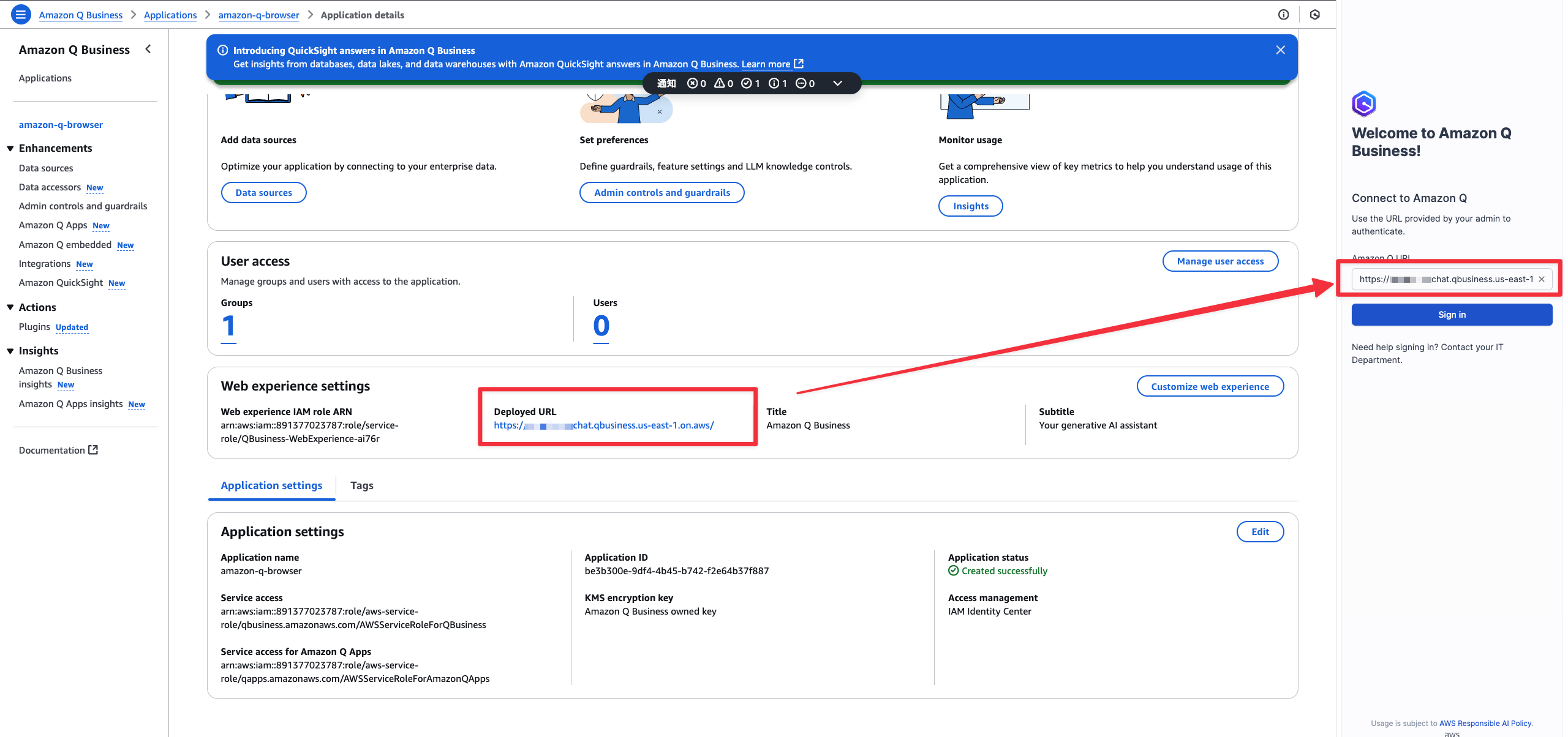Click 'Your generative AI assistant' subtitle value
The height and width of the screenshot is (737, 1568).
(1098, 425)
